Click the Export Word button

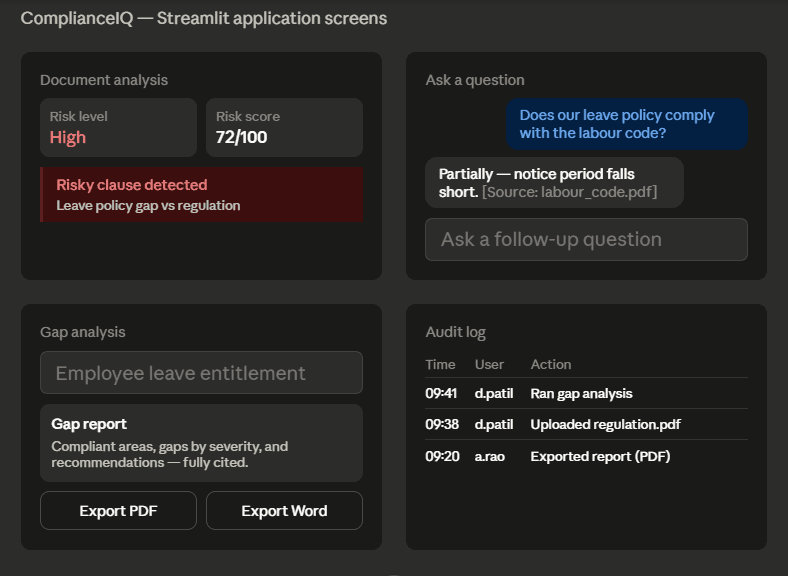(284, 511)
